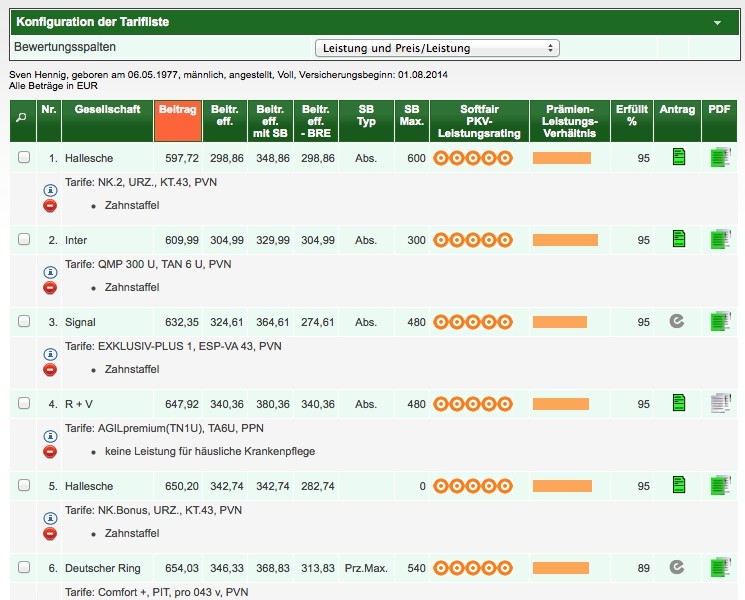Image resolution: width=745 pixels, height=600 pixels.
Task: Click the gray Antrag icon for Signal
Action: pos(677,321)
